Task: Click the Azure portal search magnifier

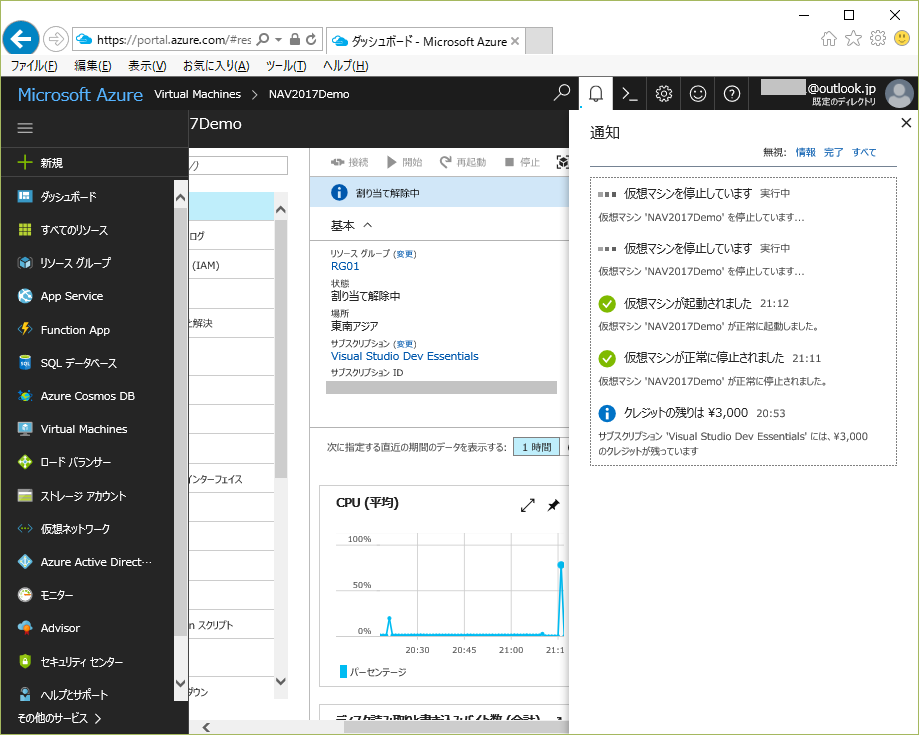Action: (561, 93)
